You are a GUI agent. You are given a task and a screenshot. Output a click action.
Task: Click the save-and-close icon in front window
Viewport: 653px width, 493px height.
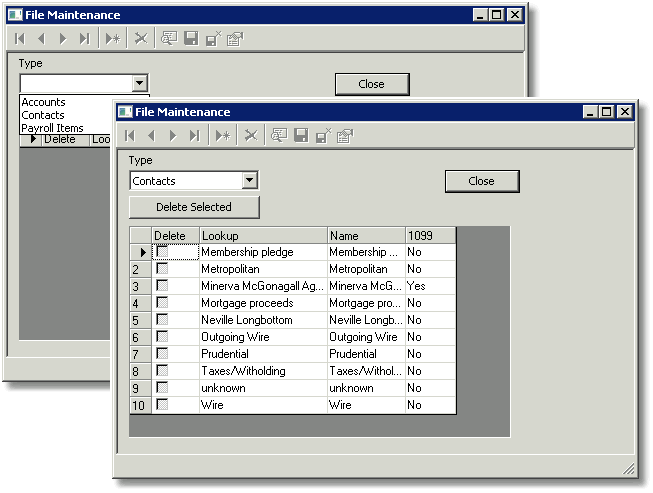pyautogui.click(x=323, y=135)
